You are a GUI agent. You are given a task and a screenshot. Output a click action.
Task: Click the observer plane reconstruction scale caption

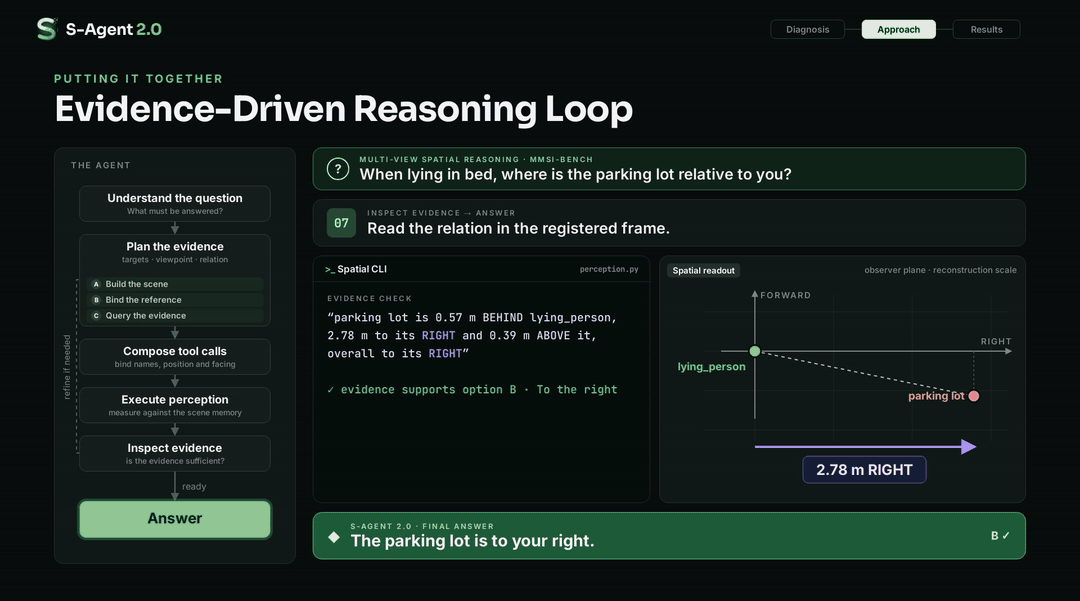(940, 270)
